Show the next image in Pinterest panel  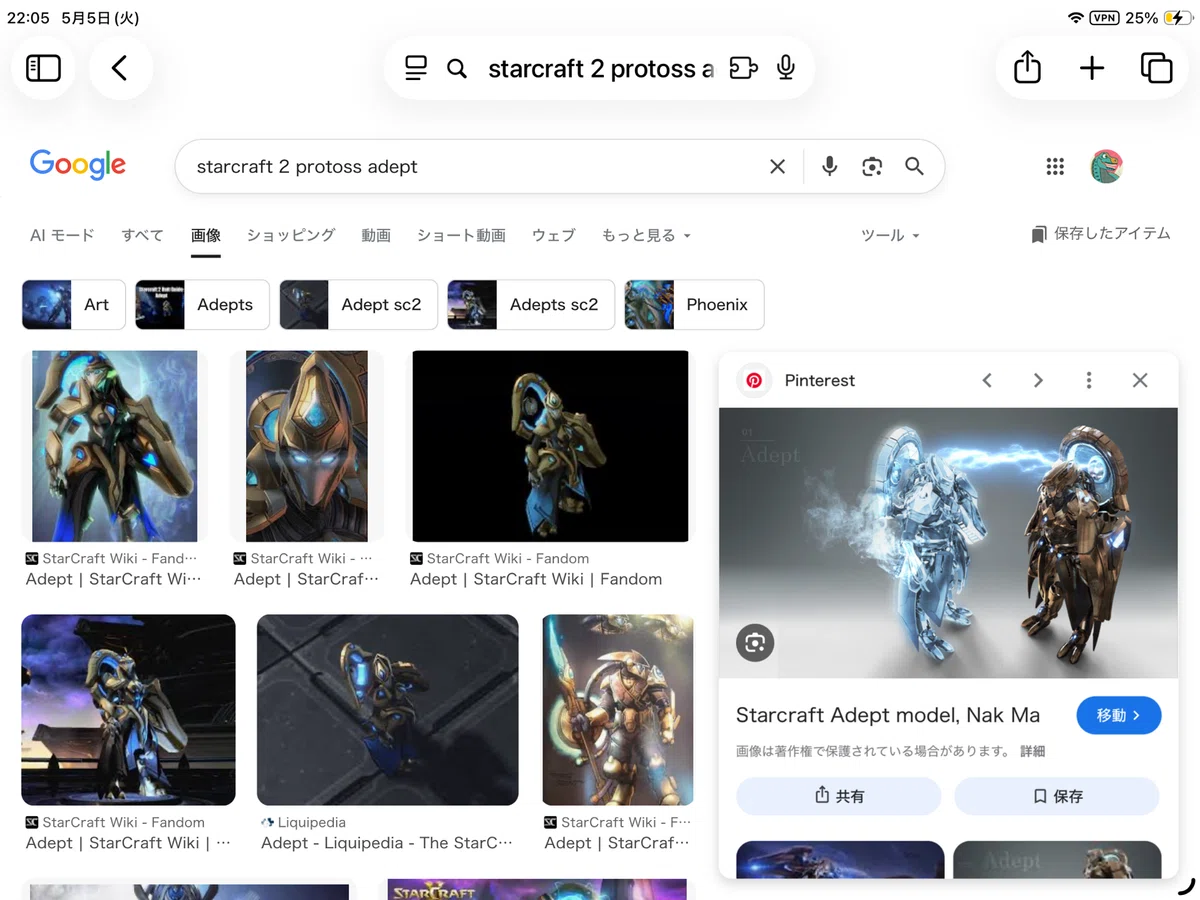click(1038, 380)
